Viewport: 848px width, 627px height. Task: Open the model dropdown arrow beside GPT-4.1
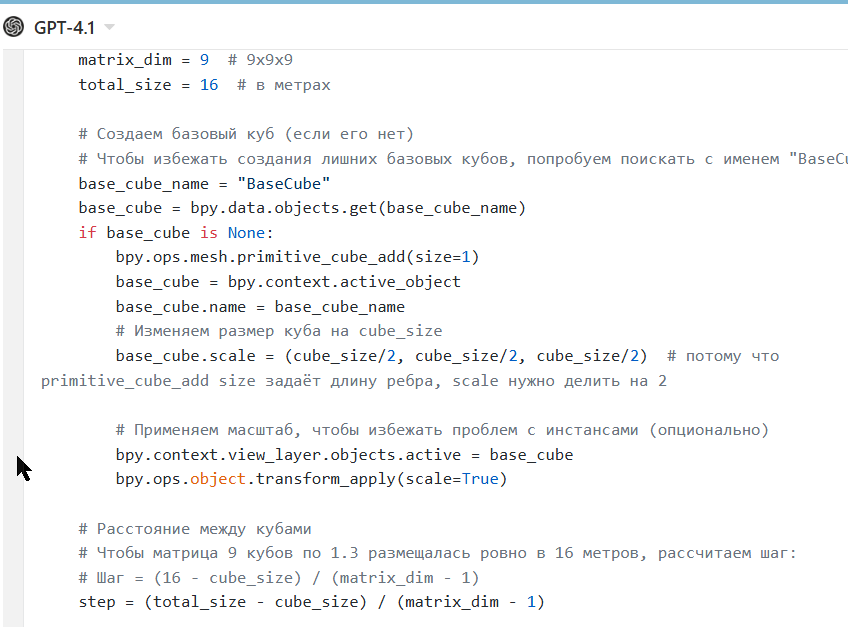109,27
